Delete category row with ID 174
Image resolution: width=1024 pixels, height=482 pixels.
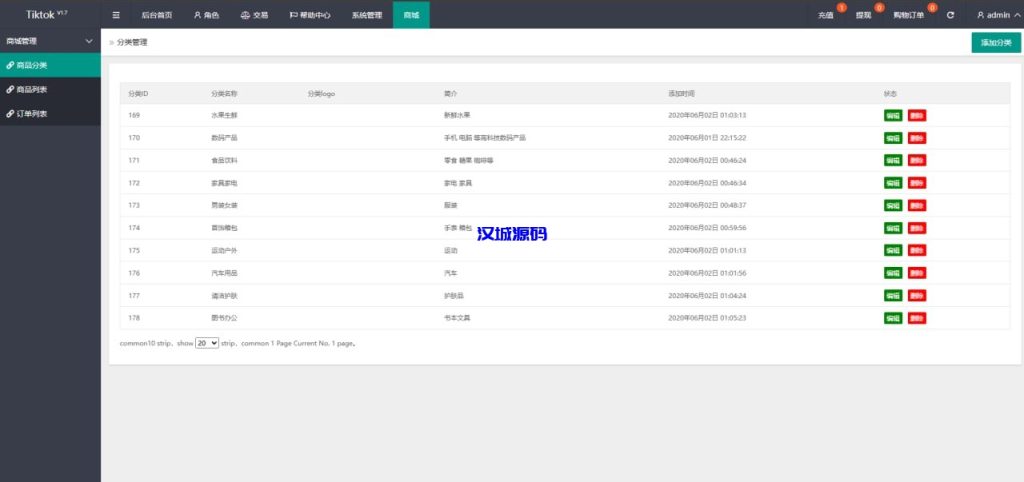coord(917,228)
